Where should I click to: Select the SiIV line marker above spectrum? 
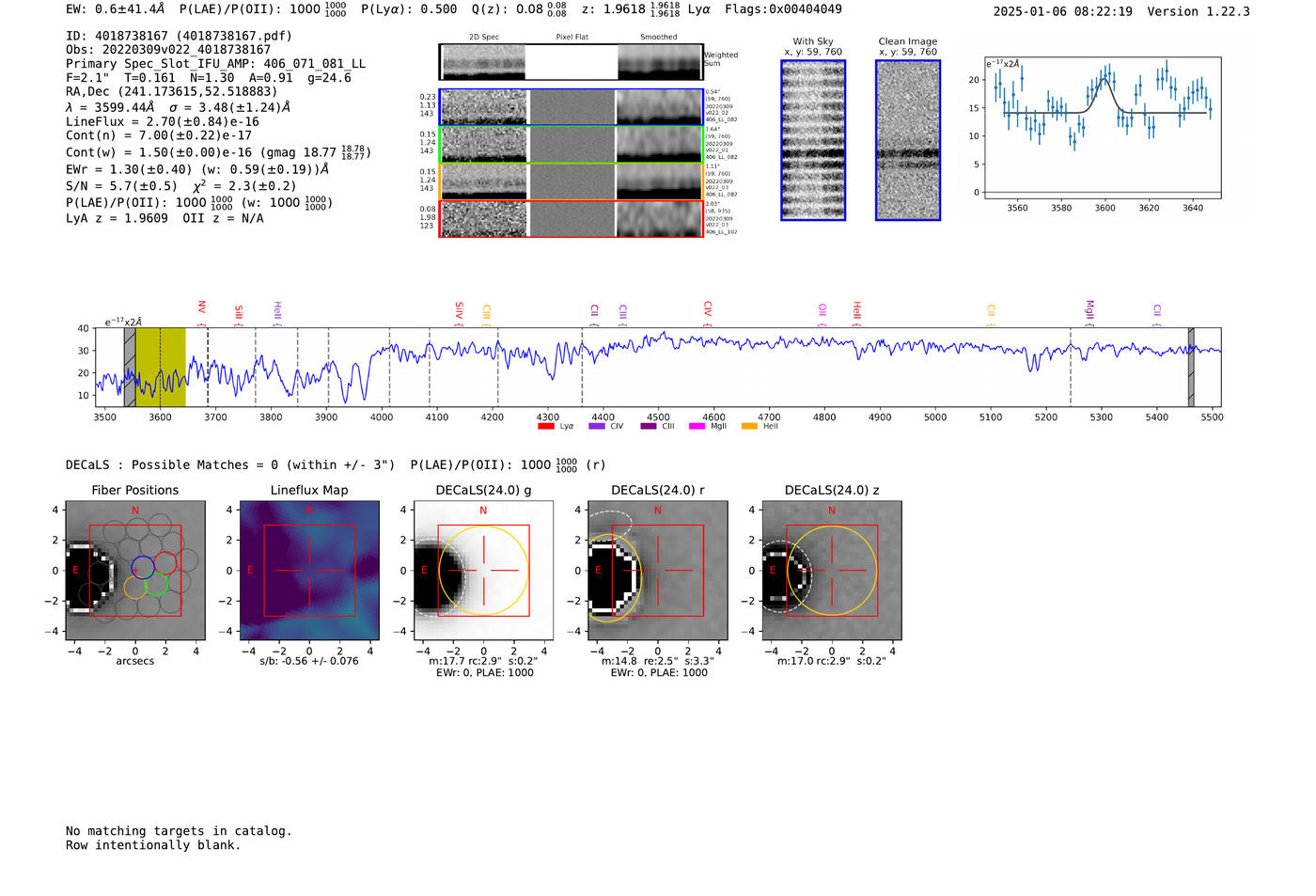(459, 311)
